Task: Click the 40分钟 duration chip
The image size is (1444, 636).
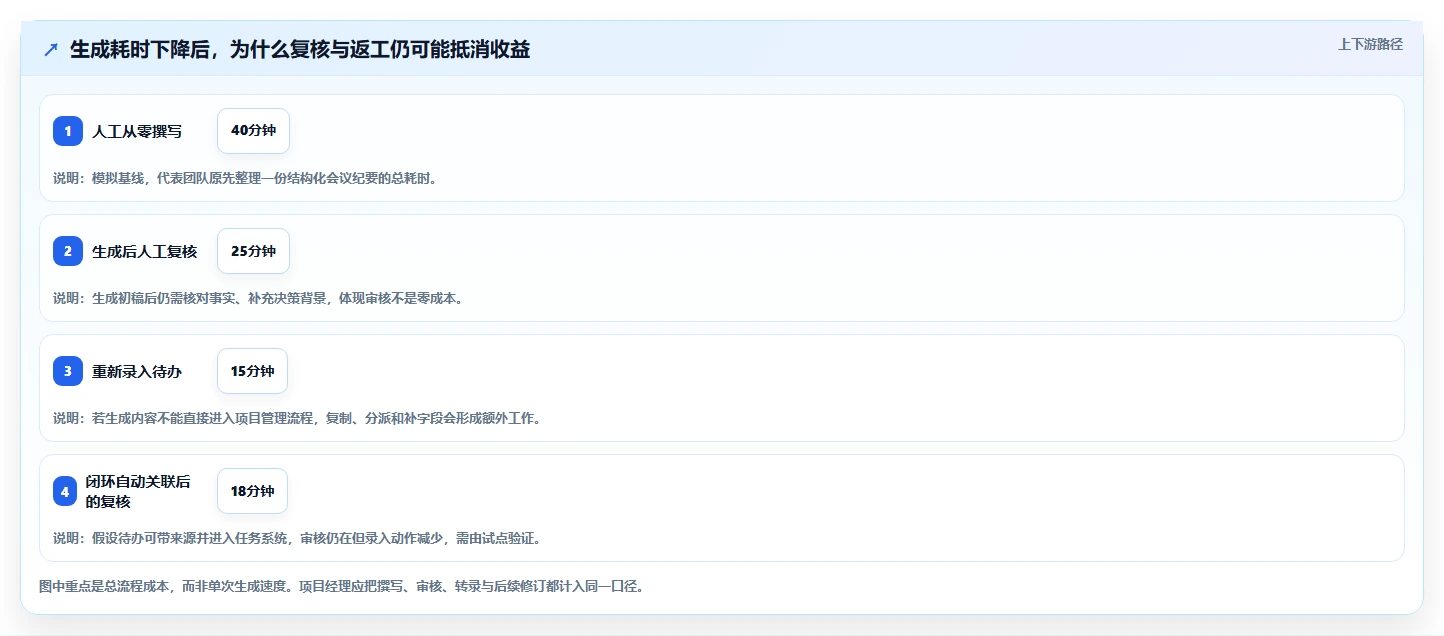Action: click(x=253, y=131)
